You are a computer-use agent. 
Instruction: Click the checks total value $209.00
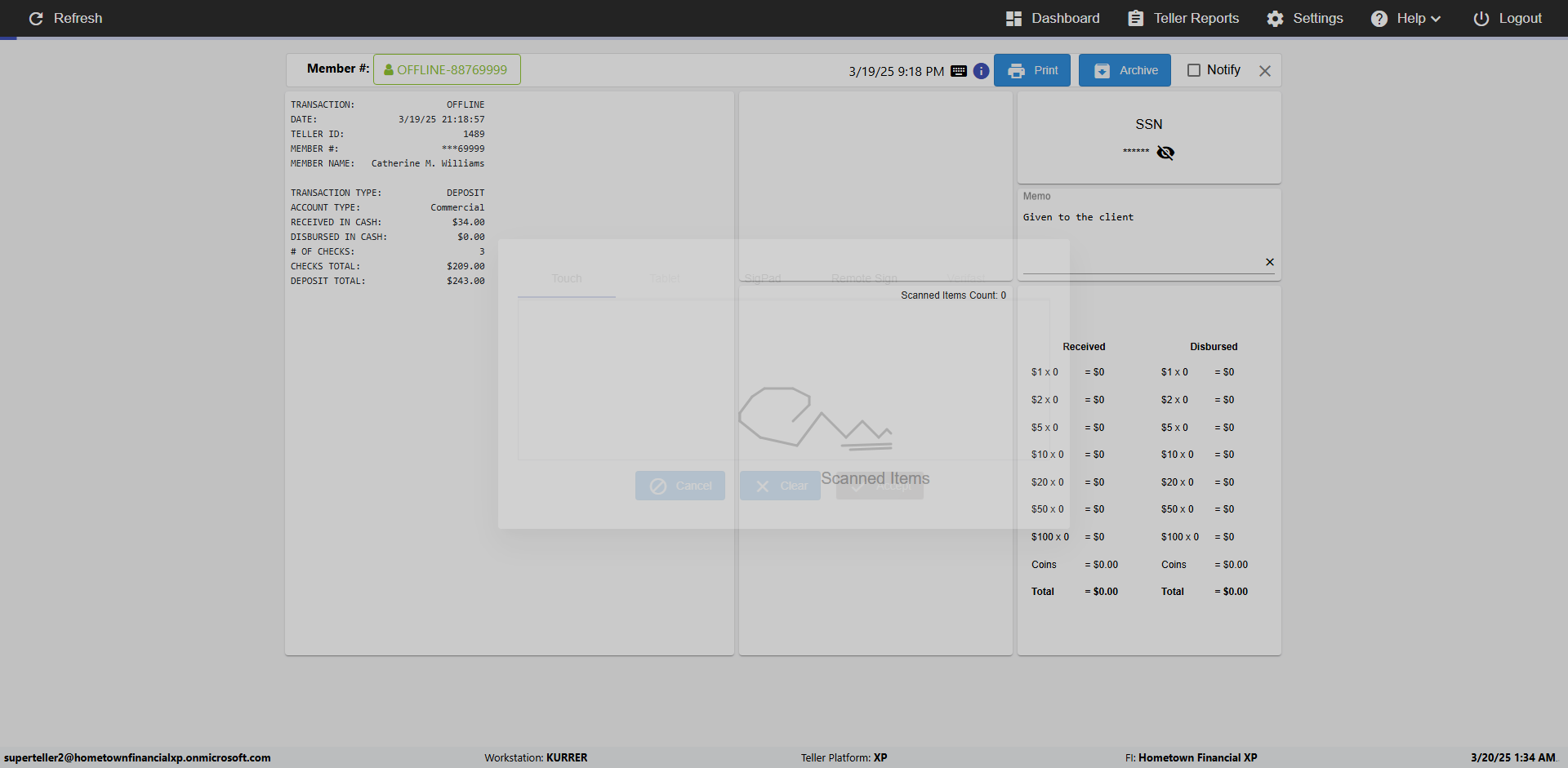[x=465, y=266]
